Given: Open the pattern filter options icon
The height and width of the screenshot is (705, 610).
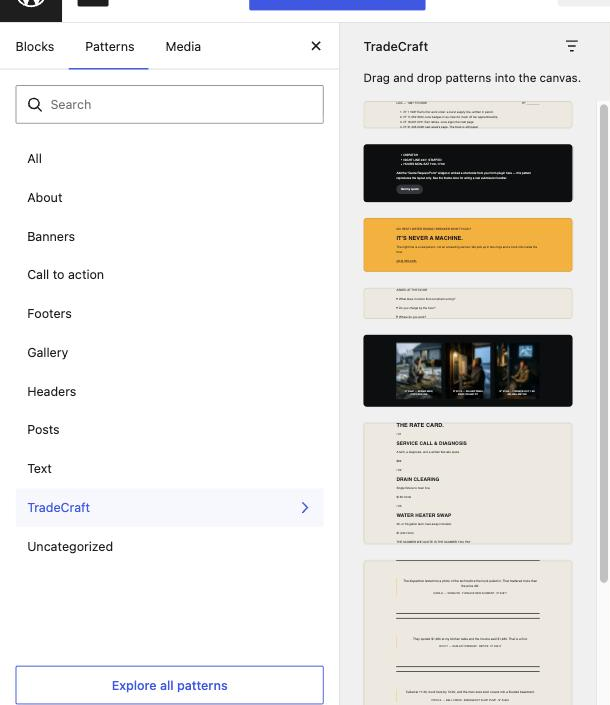Looking at the screenshot, I should pos(571,46).
